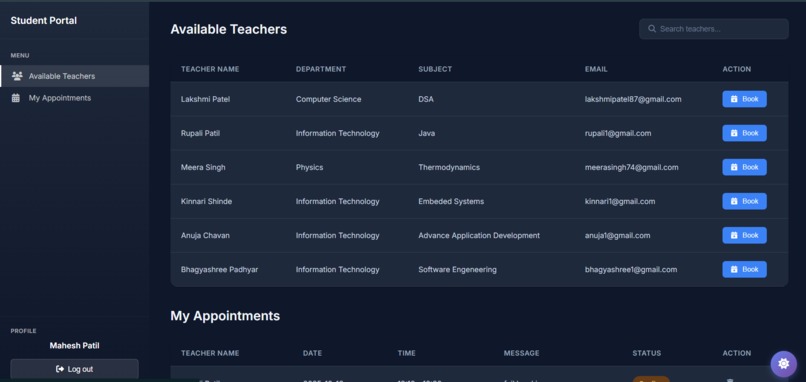The image size is (806, 382).
Task: Book an appointment with Bhagyashree Padhyar
Action: pos(744,269)
